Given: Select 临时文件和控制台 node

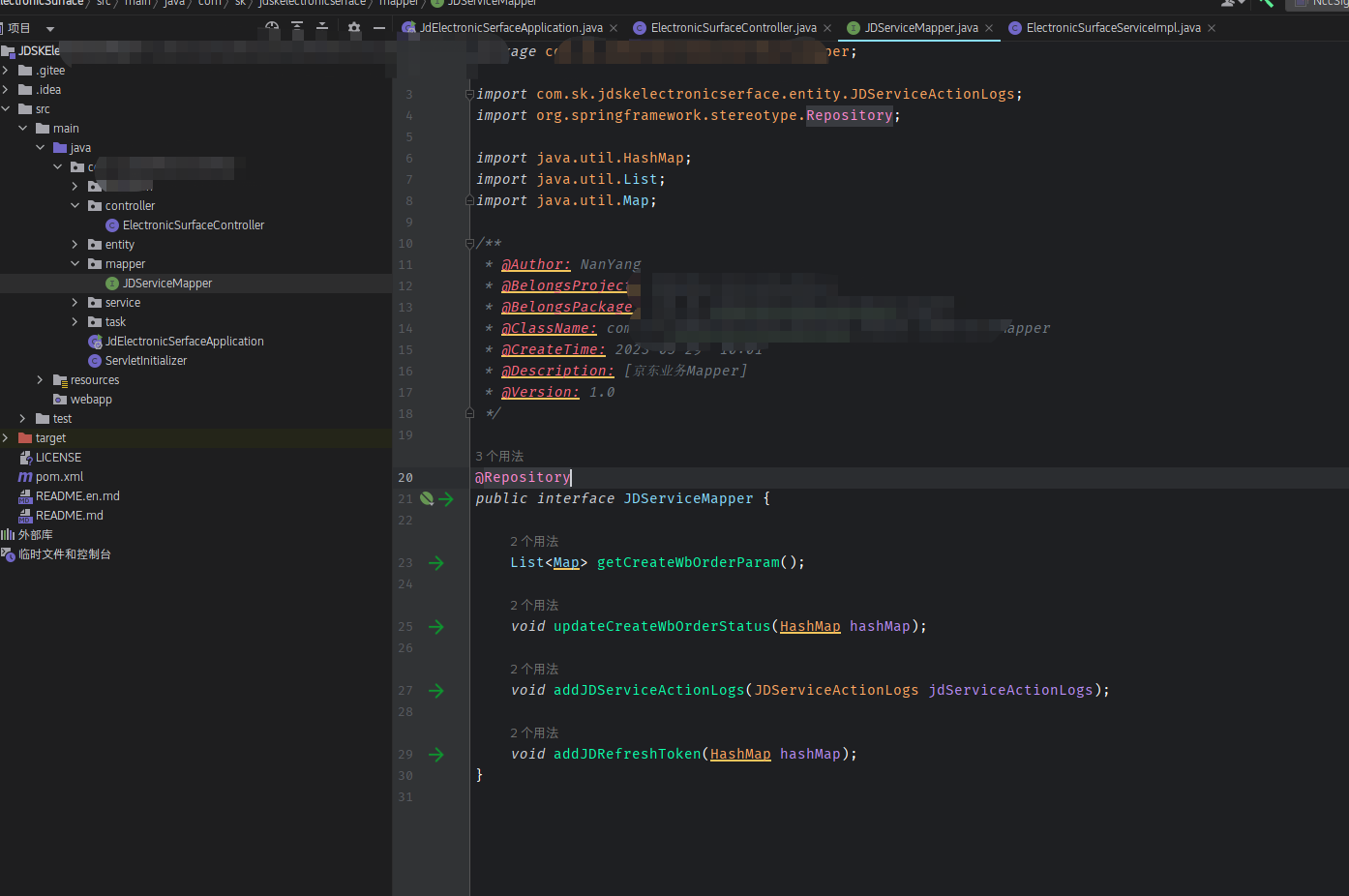Looking at the screenshot, I should [65, 554].
